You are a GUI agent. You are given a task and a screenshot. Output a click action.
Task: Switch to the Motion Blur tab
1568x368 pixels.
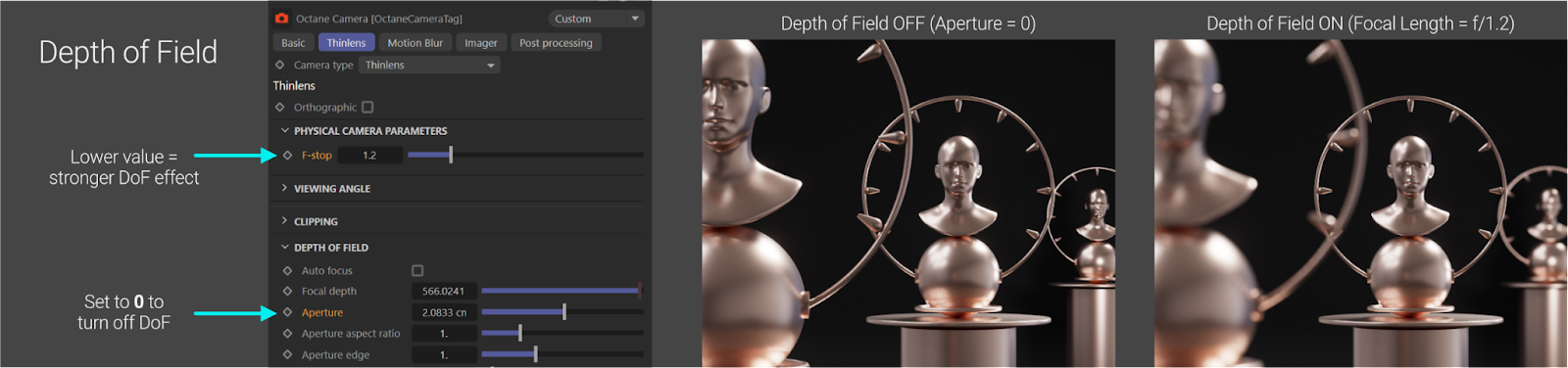pyautogui.click(x=415, y=43)
